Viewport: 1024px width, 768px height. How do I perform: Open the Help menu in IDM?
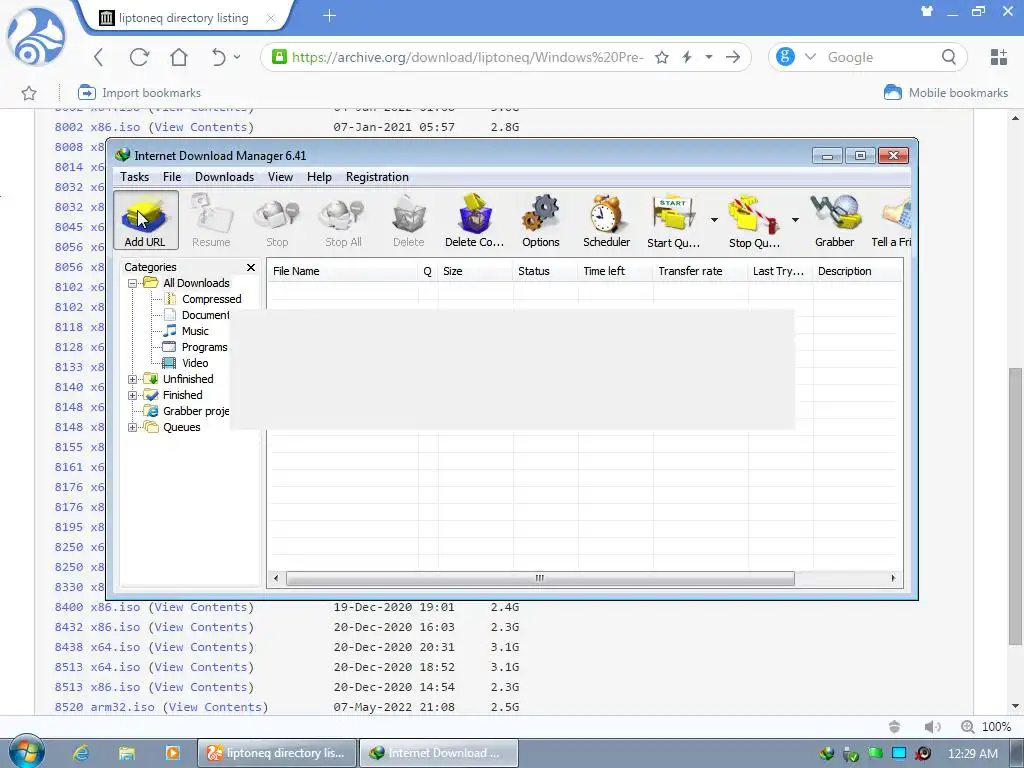(x=319, y=177)
